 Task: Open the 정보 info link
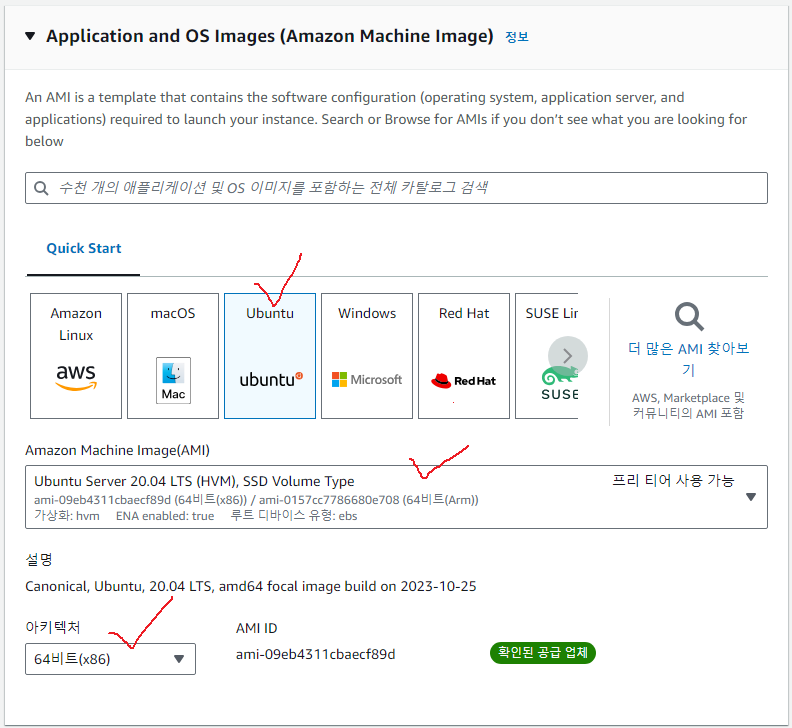click(517, 37)
